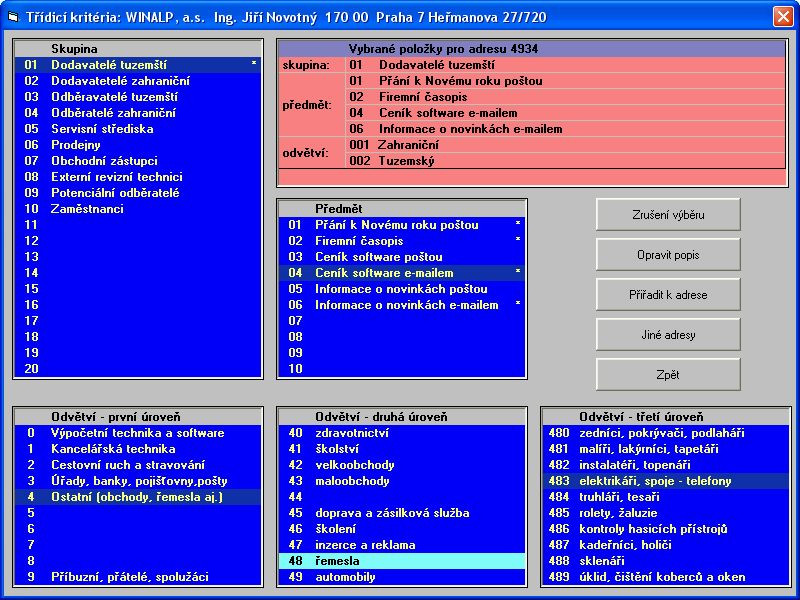Pick group 07 Obchodní zástupci
This screenshot has height=600, width=800.
pyautogui.click(x=138, y=161)
